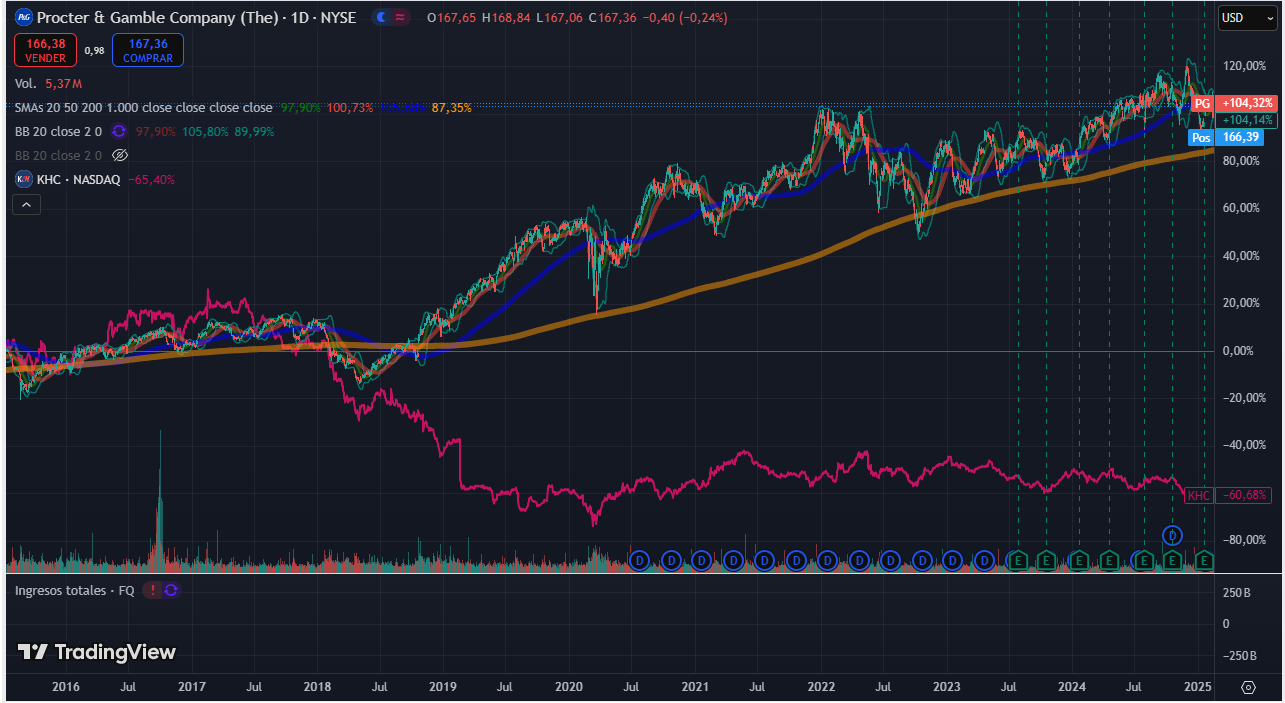Click the earnings E marker near July 2023
This screenshot has height=703, width=1285.
click(x=1017, y=561)
